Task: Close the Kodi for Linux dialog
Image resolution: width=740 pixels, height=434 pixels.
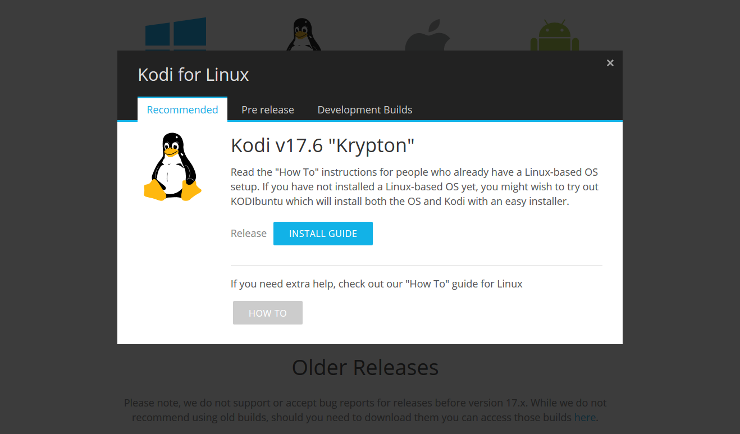Action: click(x=610, y=63)
